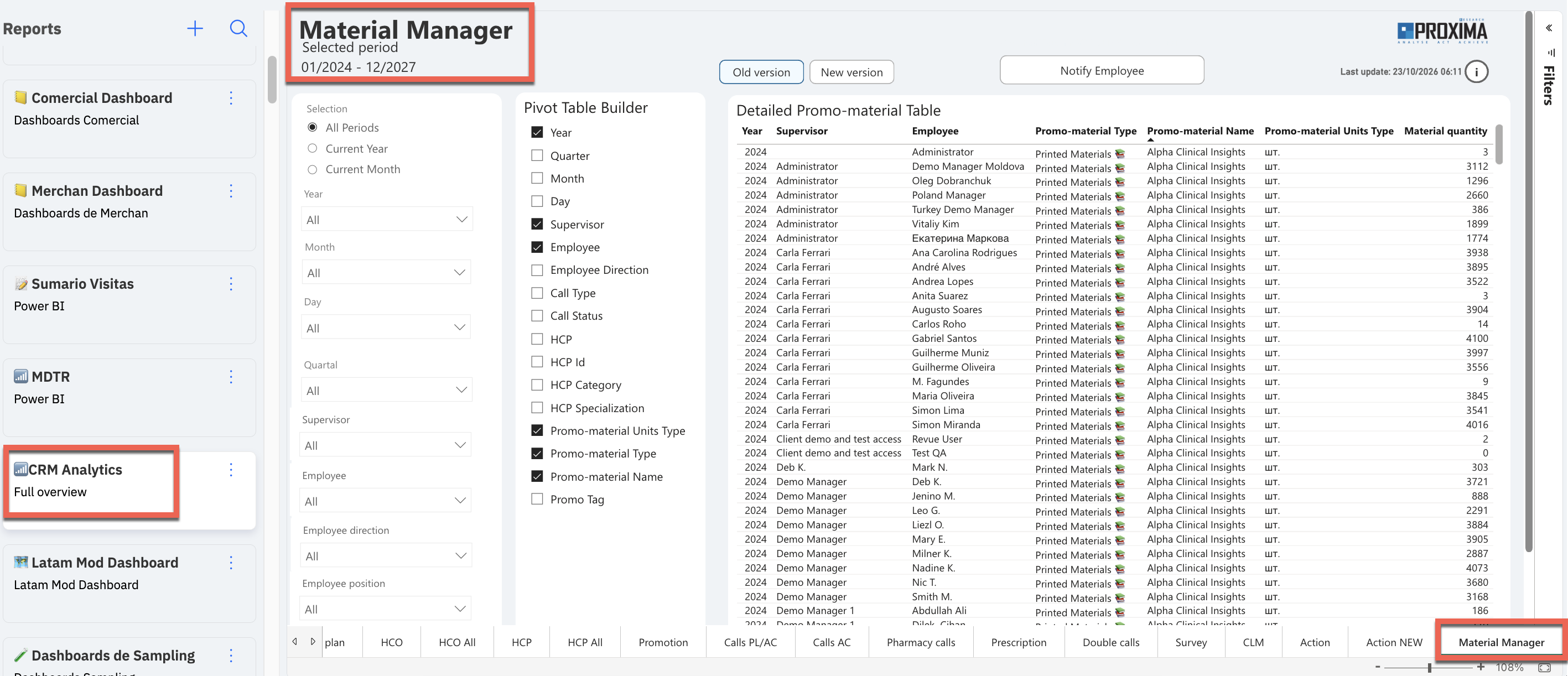Enable the Quarter checkbox

[x=537, y=155]
